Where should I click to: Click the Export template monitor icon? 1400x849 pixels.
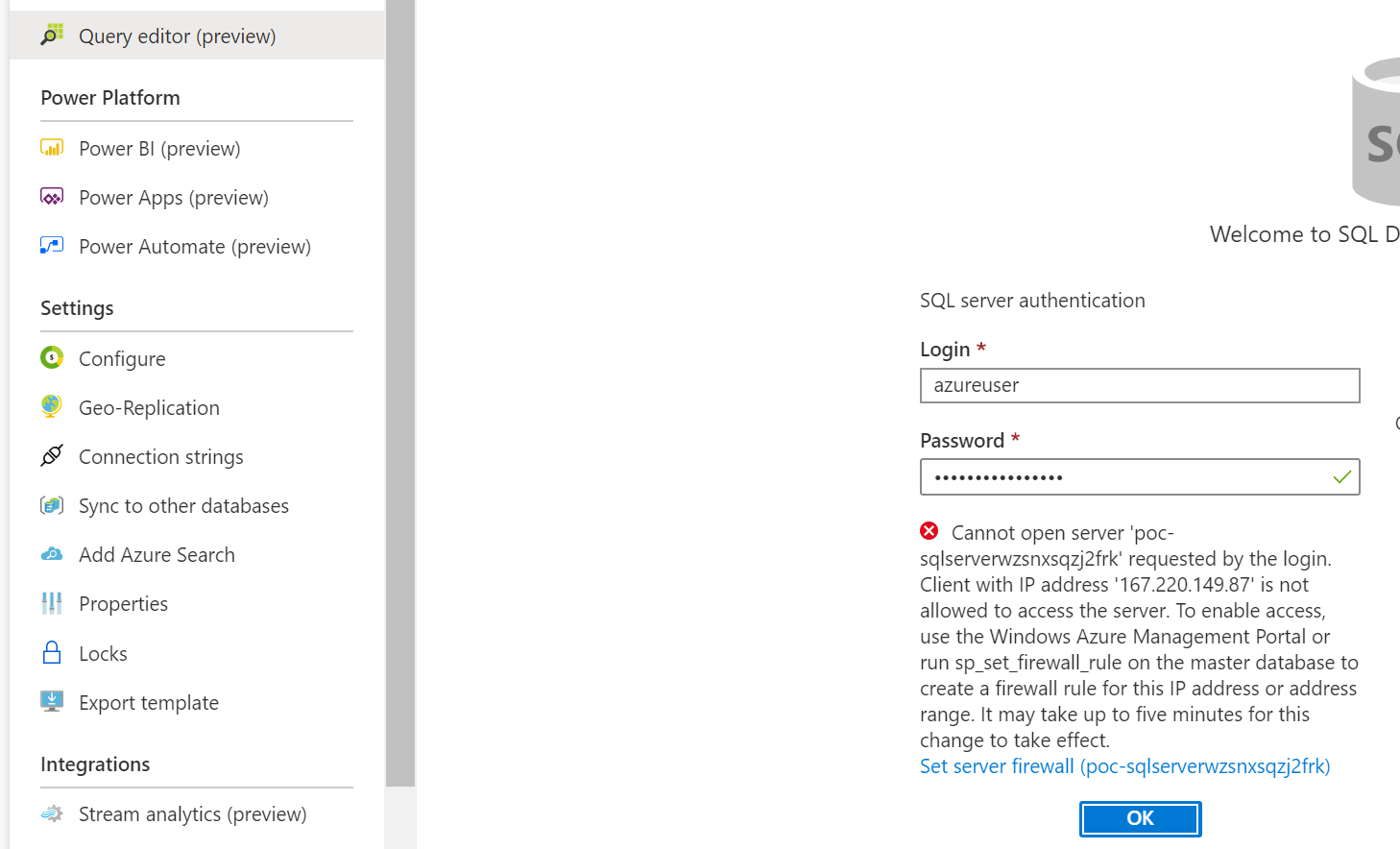click(52, 702)
